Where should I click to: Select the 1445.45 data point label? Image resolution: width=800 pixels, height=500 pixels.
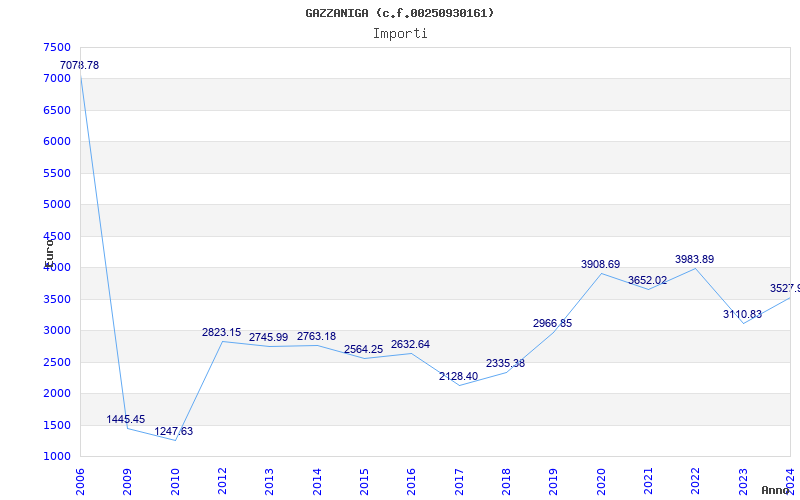(126, 420)
